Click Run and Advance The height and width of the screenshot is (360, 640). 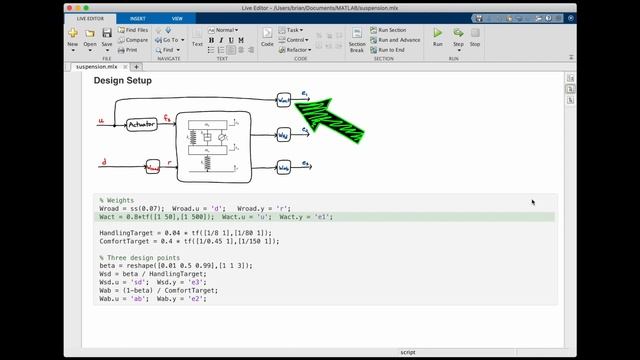pyautogui.click(x=395, y=40)
